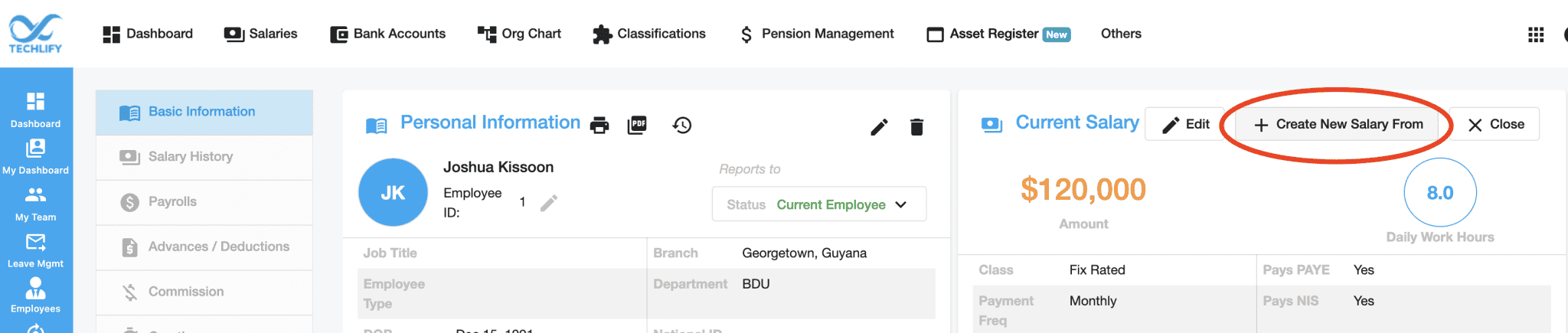Print the Personal Information section

coord(599,126)
